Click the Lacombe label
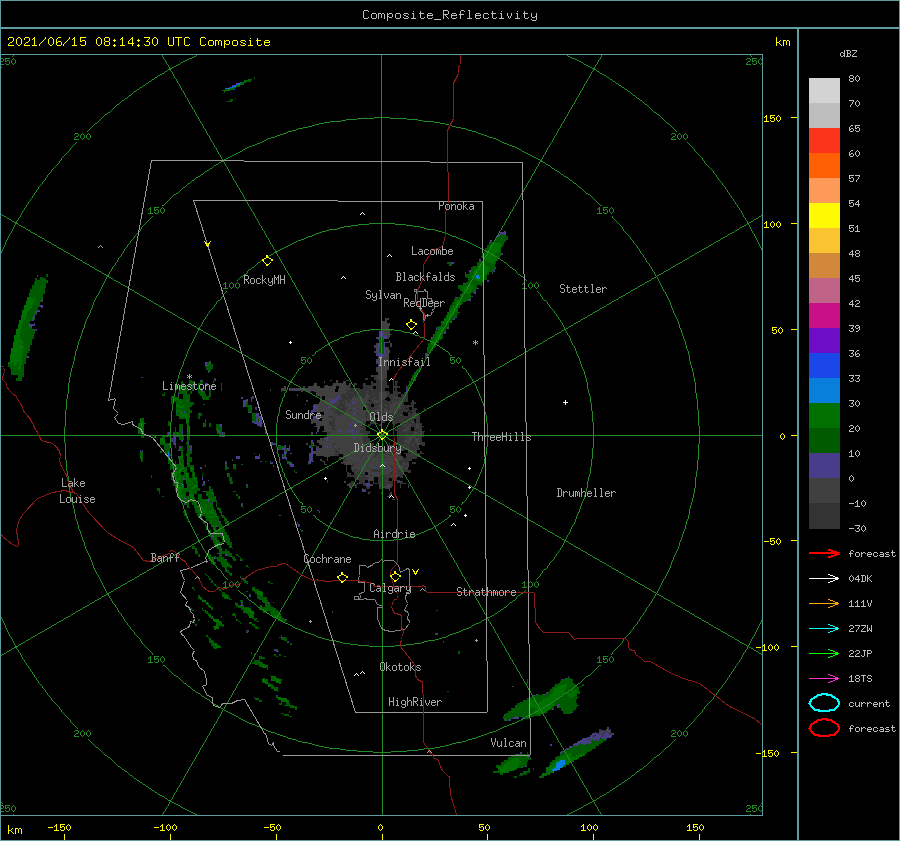The image size is (900, 841). tap(432, 251)
